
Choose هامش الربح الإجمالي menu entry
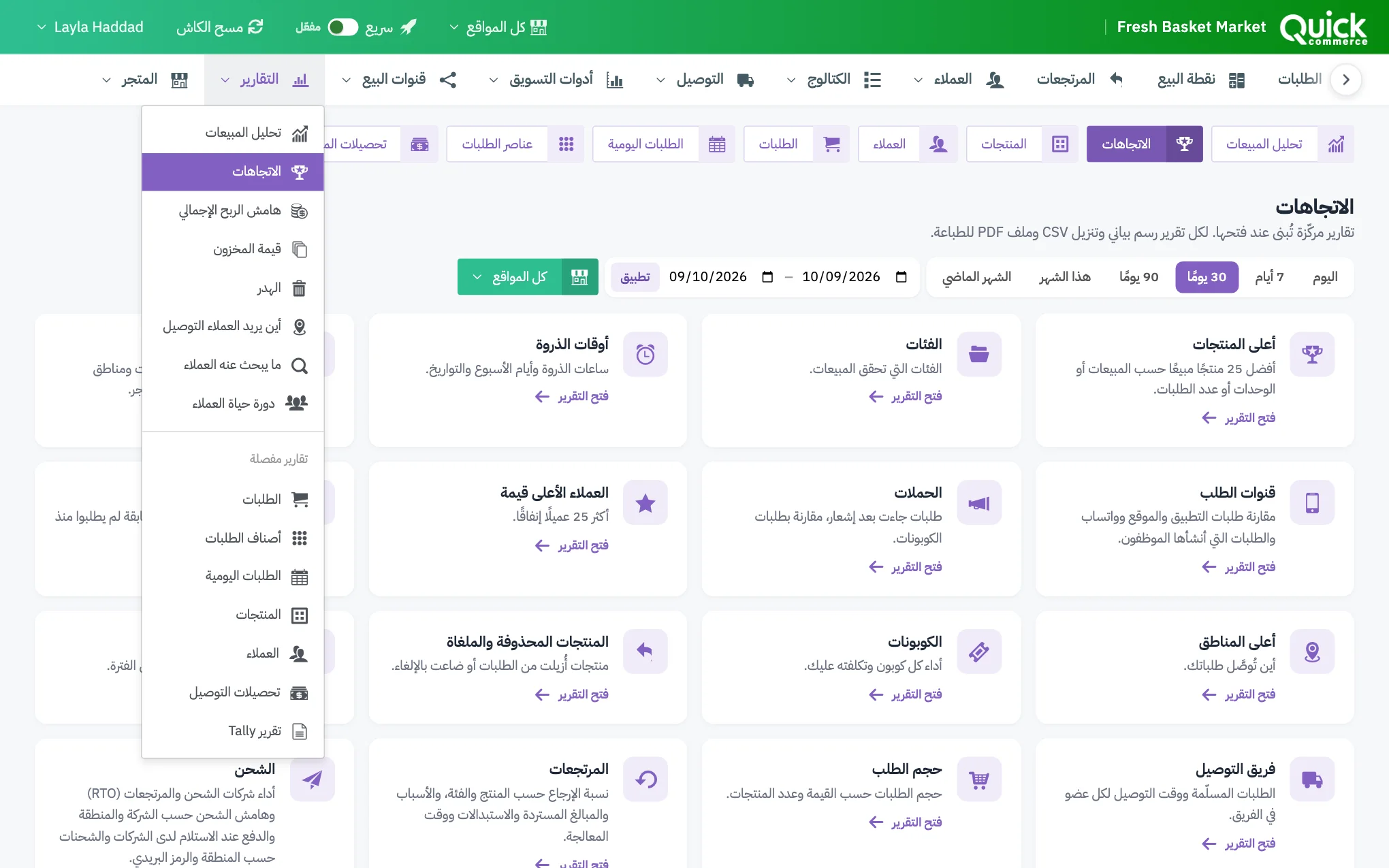point(233,210)
